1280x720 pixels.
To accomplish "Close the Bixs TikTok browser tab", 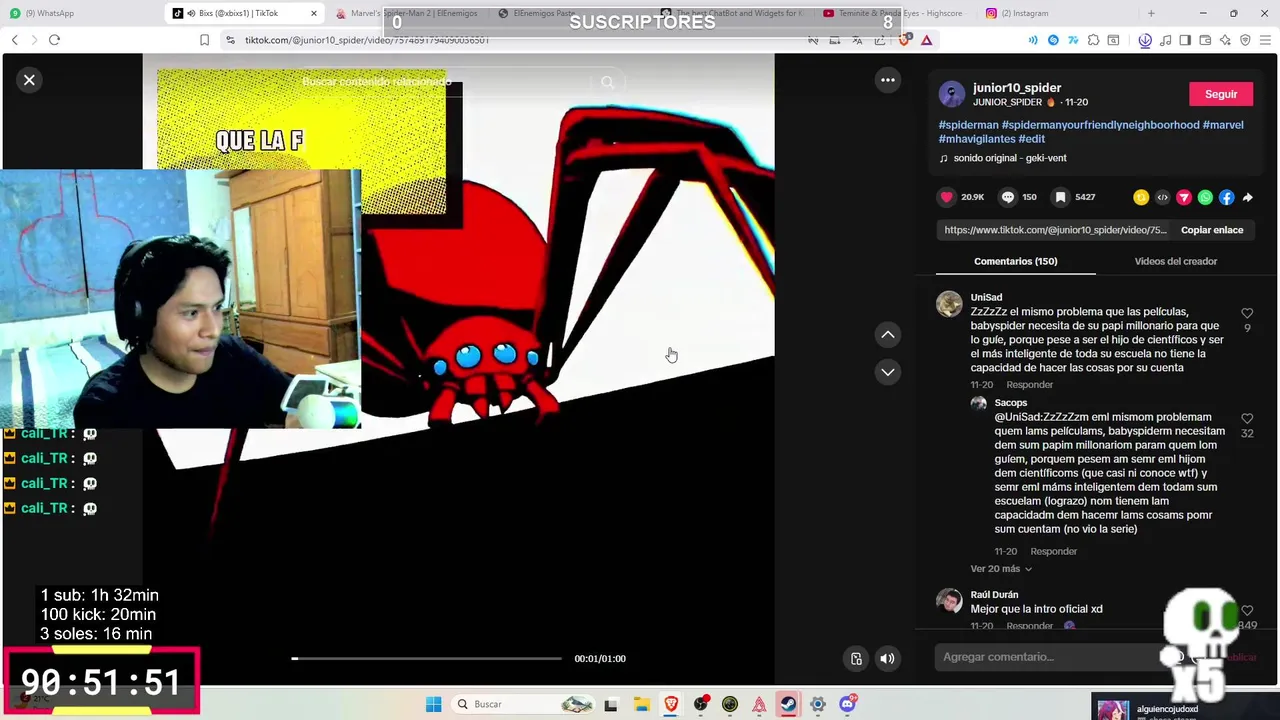I will (314, 13).
